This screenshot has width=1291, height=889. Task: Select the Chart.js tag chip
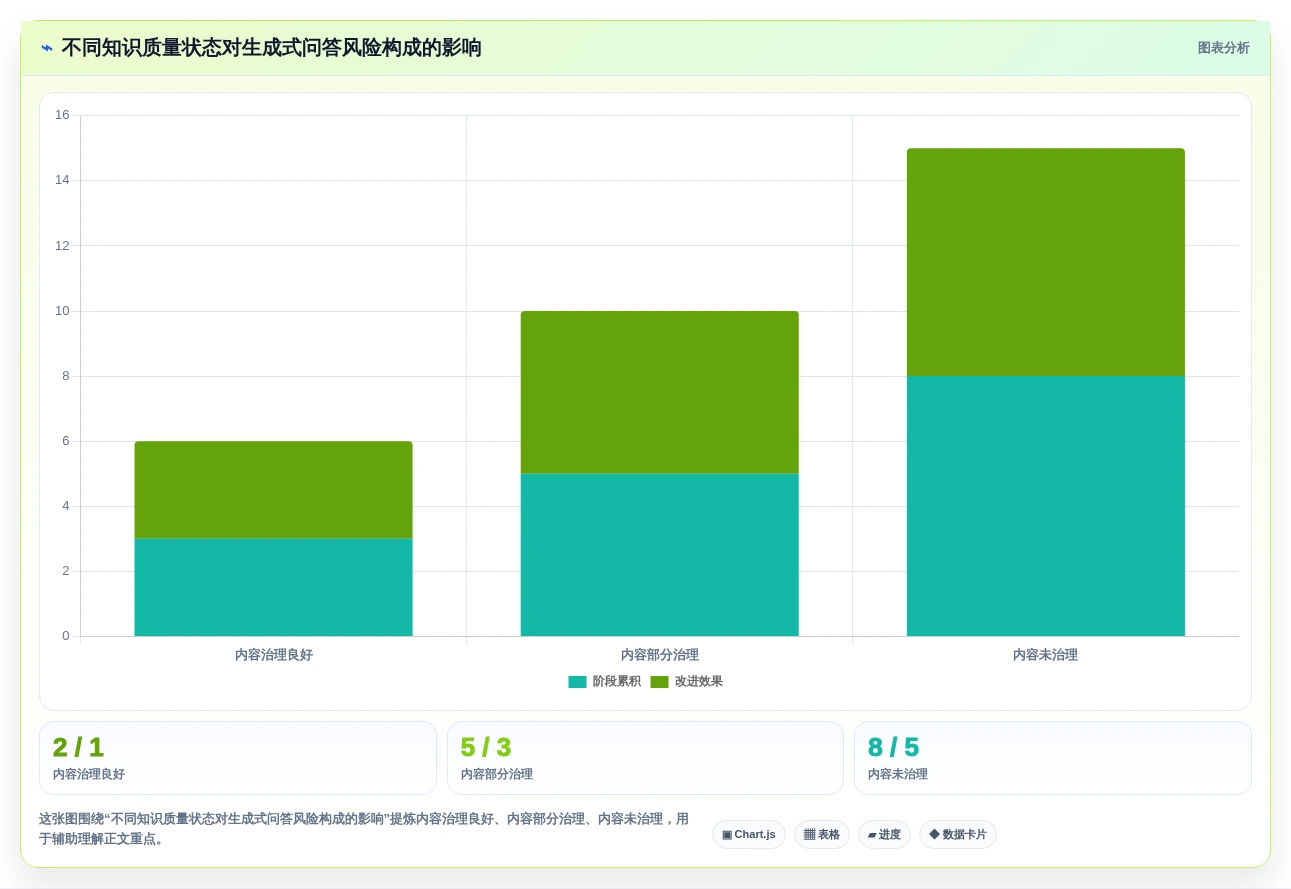point(749,834)
